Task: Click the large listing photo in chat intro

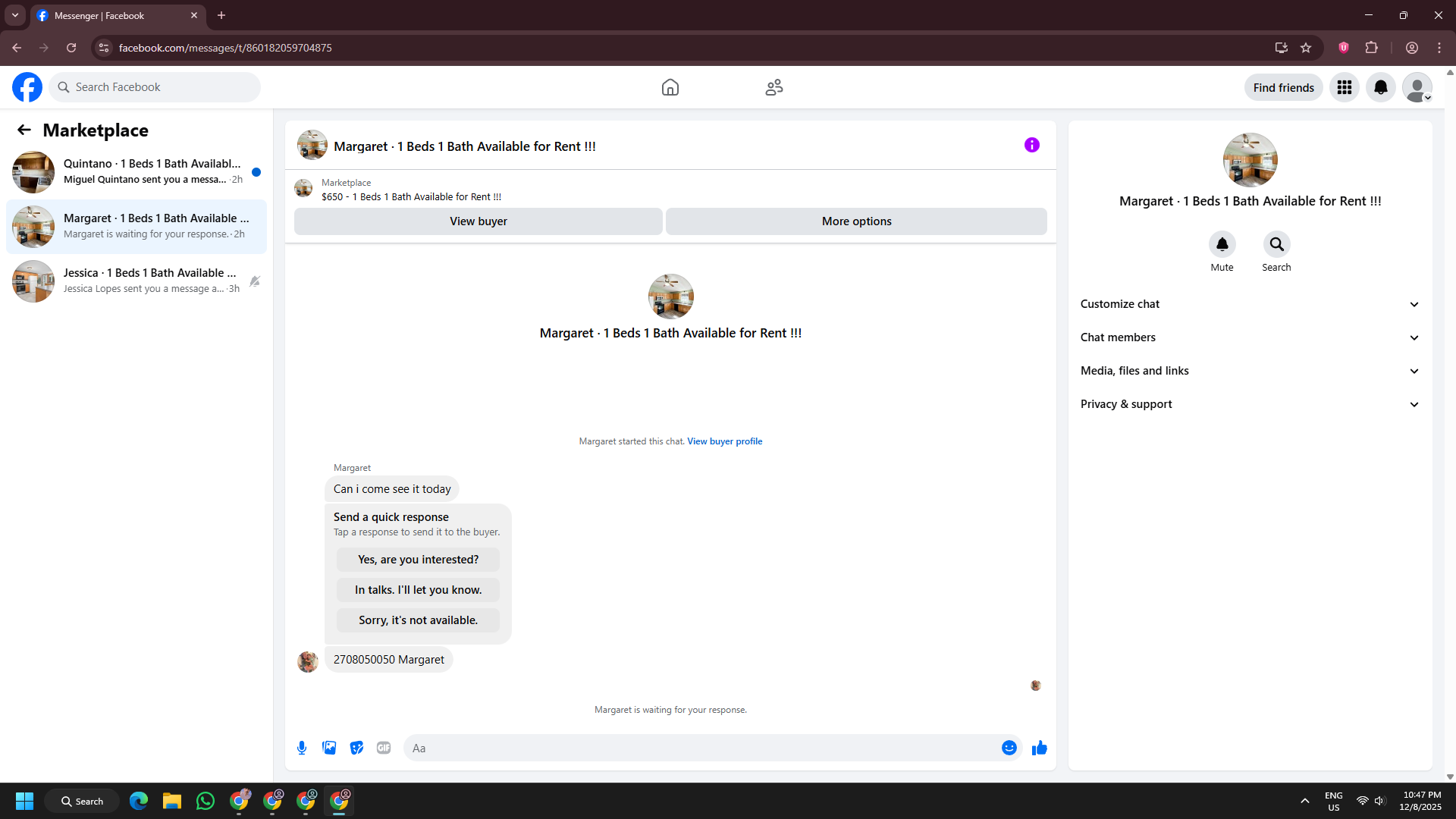Action: 671,297
